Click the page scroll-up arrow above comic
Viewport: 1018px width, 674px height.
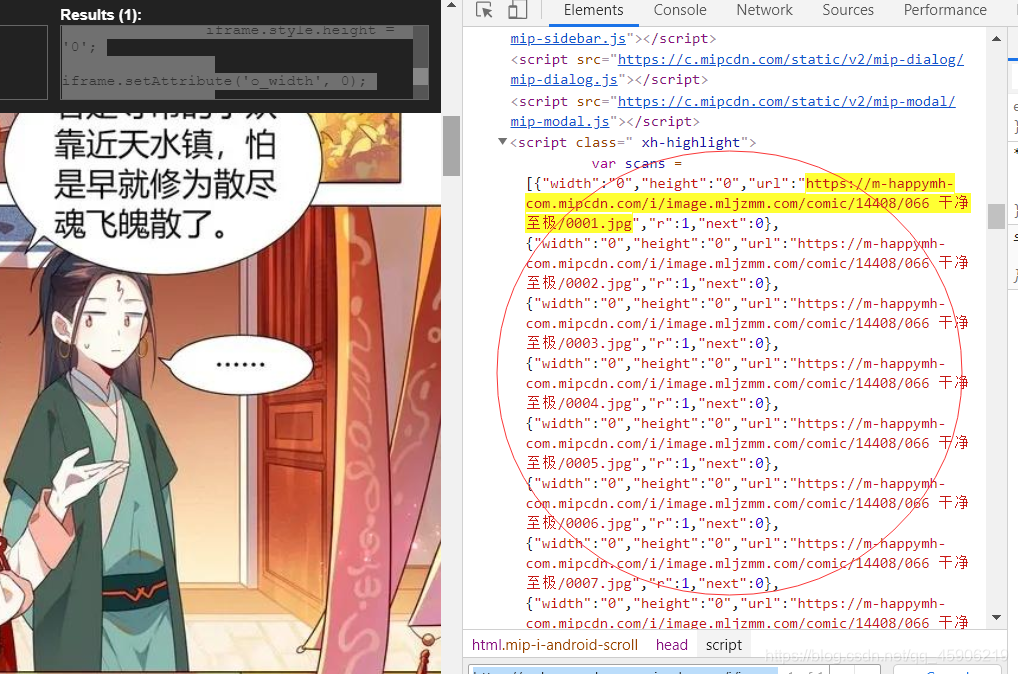(451, 6)
